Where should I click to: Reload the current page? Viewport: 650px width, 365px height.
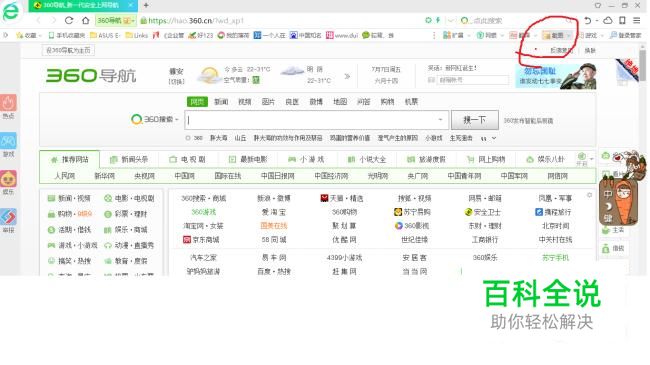pyautogui.click(x=69, y=20)
